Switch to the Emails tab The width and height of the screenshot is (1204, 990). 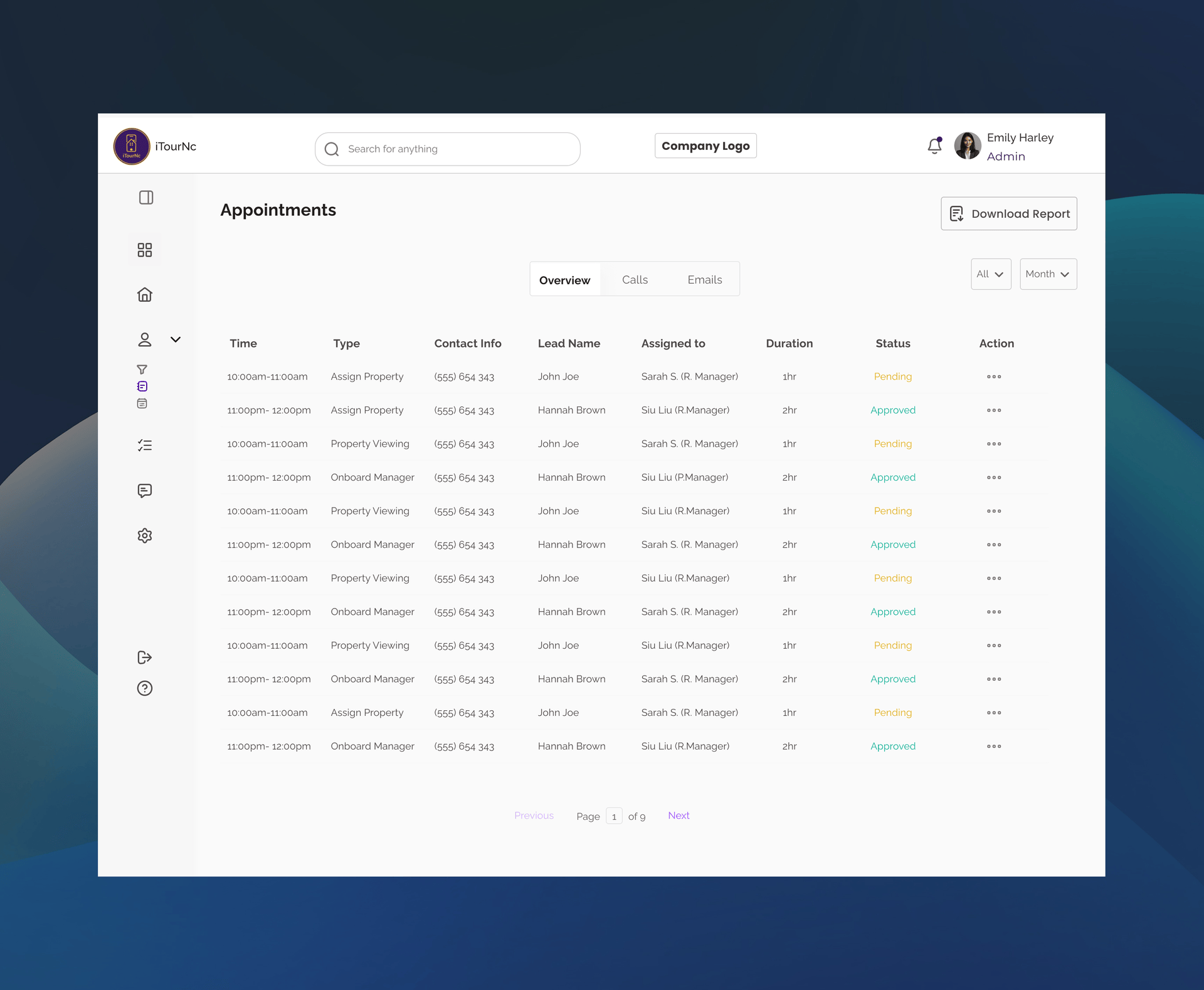coord(704,280)
